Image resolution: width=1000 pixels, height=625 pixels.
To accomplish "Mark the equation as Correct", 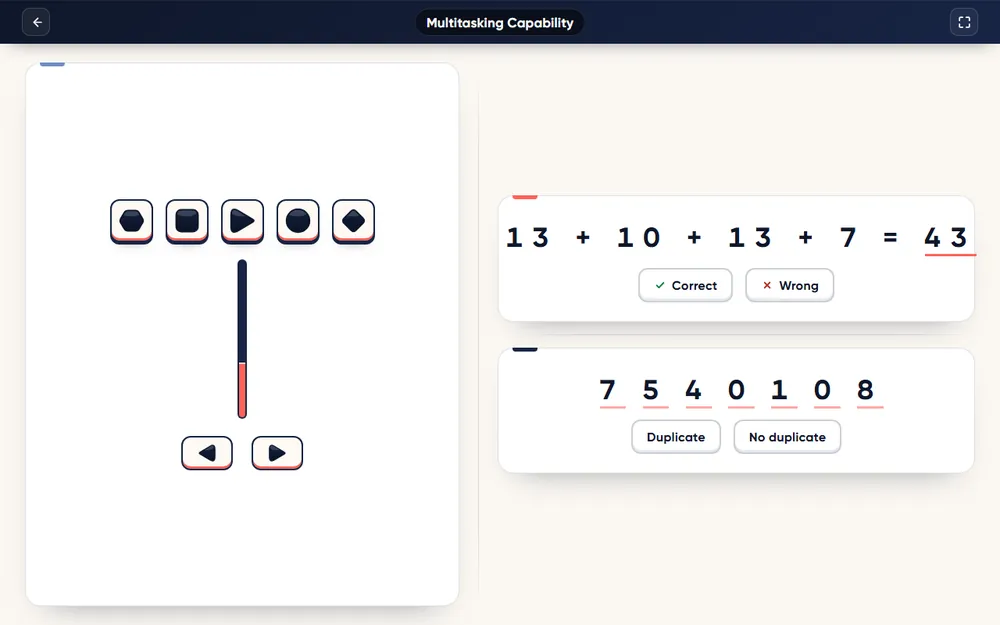I will (685, 285).
